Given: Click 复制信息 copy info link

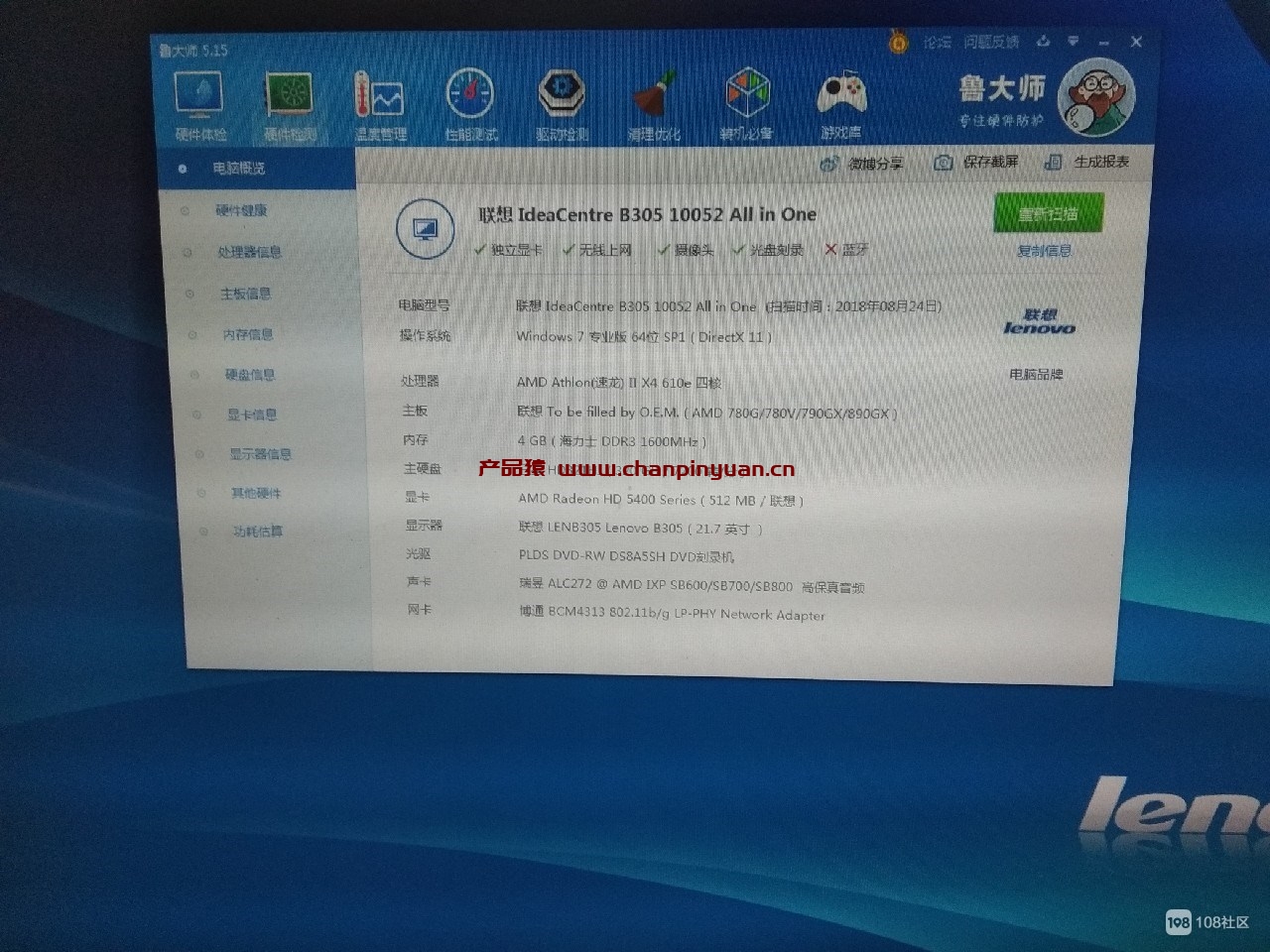Looking at the screenshot, I should coord(1044,252).
